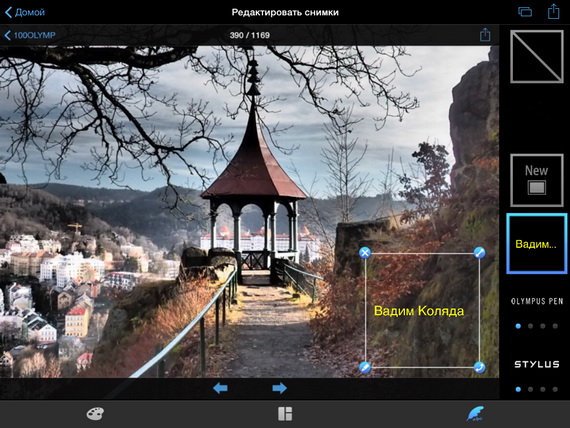Select the Вадим... signature thumbnail

[x=537, y=244]
